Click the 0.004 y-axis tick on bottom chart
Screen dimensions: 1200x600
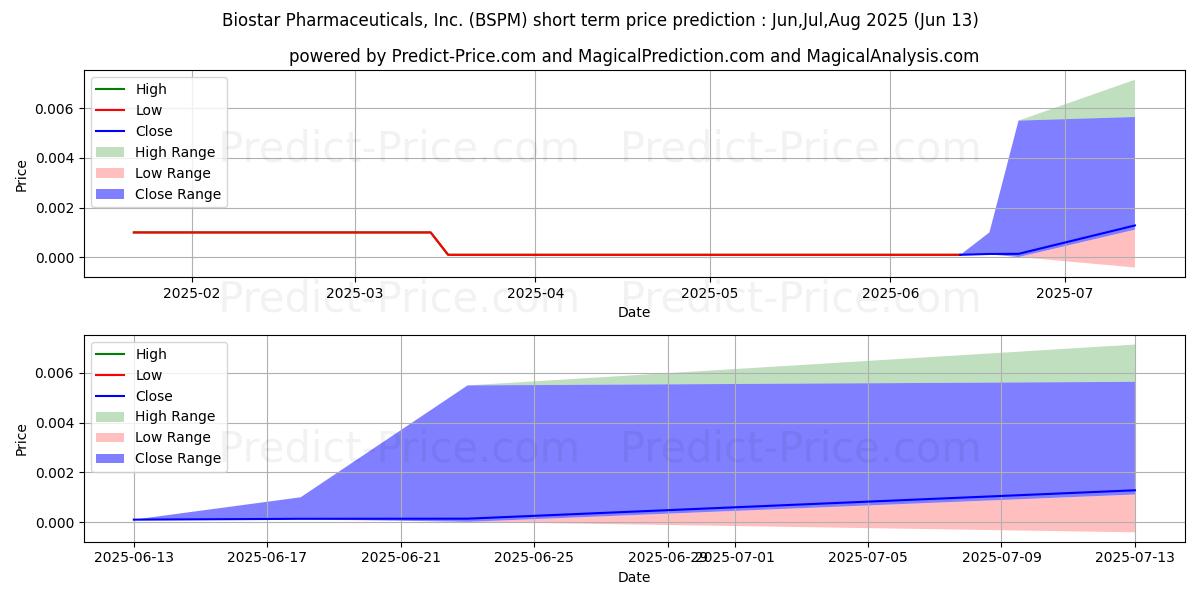point(56,423)
